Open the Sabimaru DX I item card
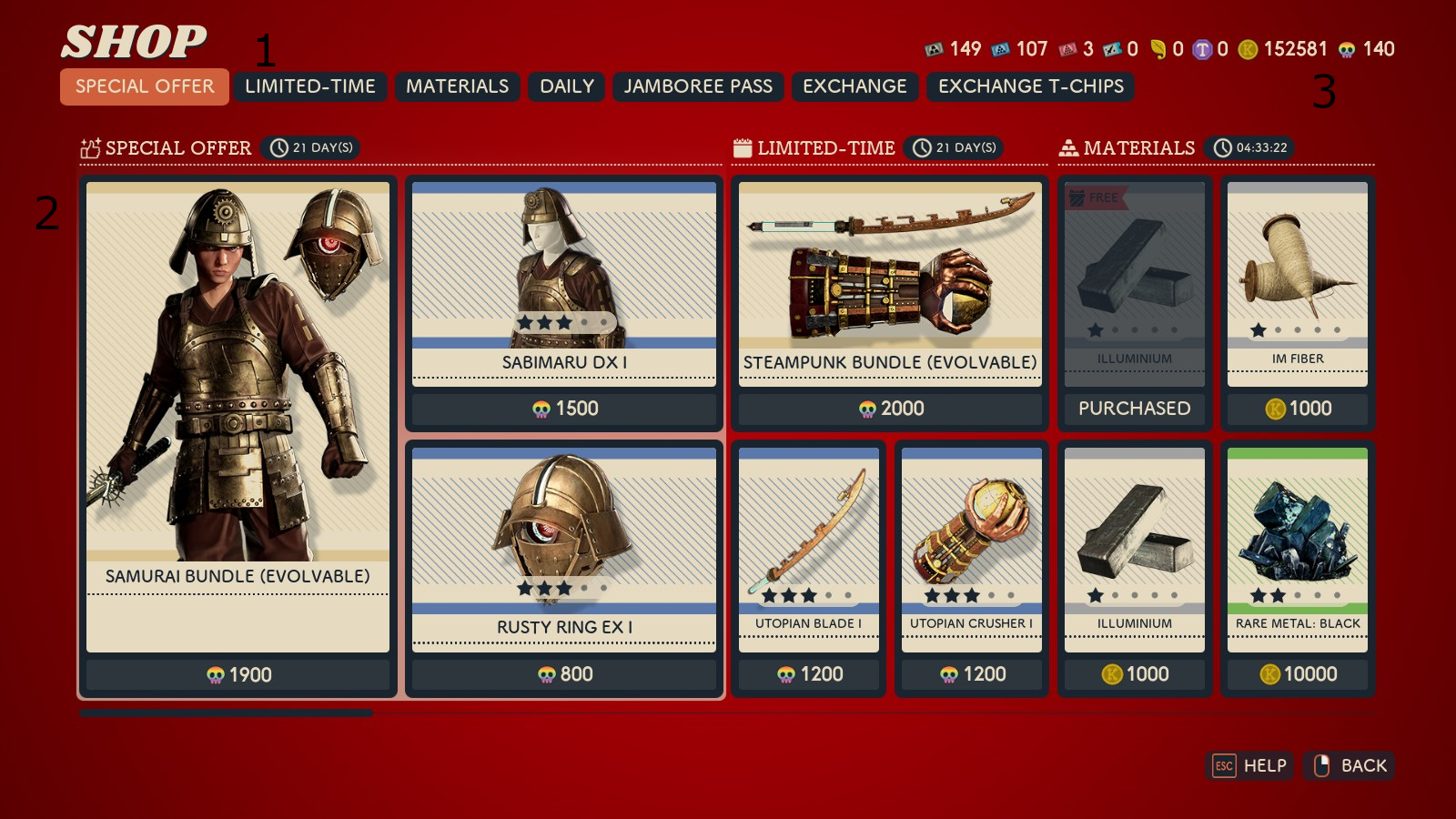This screenshot has width=1456, height=819. [564, 303]
